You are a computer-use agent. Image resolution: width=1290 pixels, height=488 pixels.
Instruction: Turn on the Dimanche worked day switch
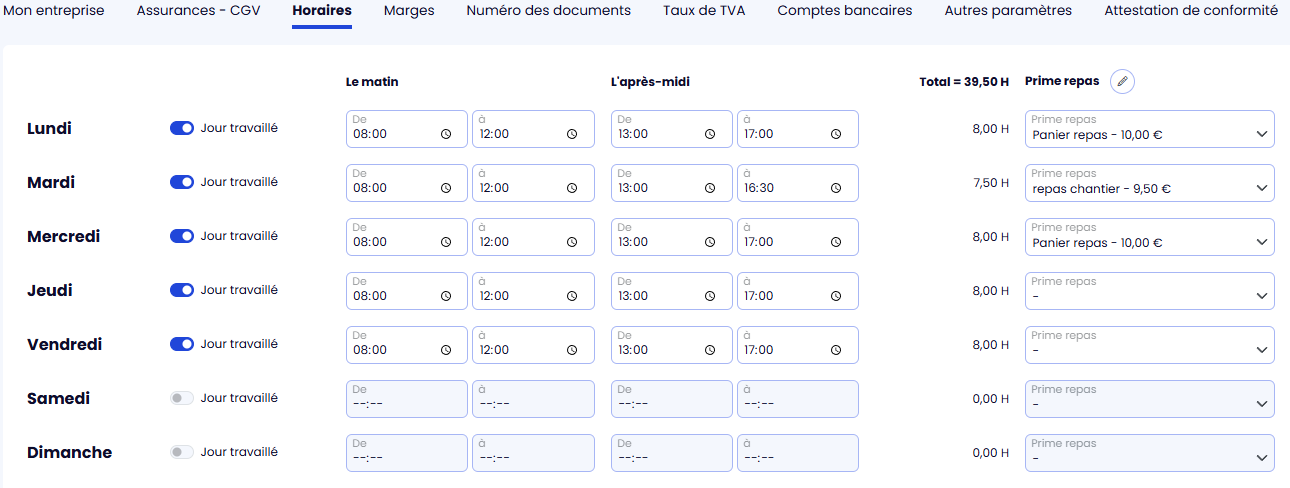pyautogui.click(x=182, y=452)
